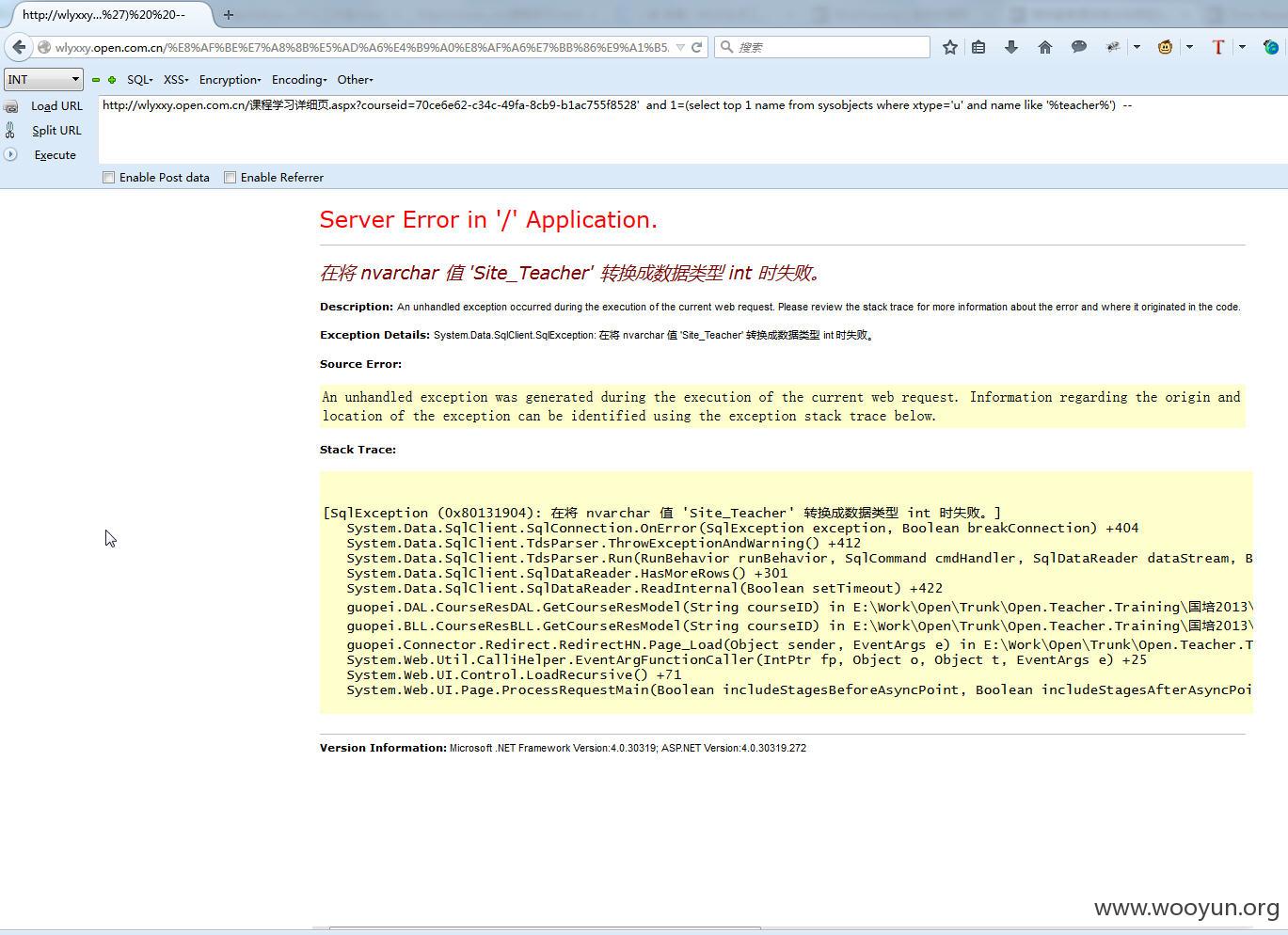Open the URL history dropdown arrow
The height and width of the screenshot is (935, 1288).
(x=680, y=47)
